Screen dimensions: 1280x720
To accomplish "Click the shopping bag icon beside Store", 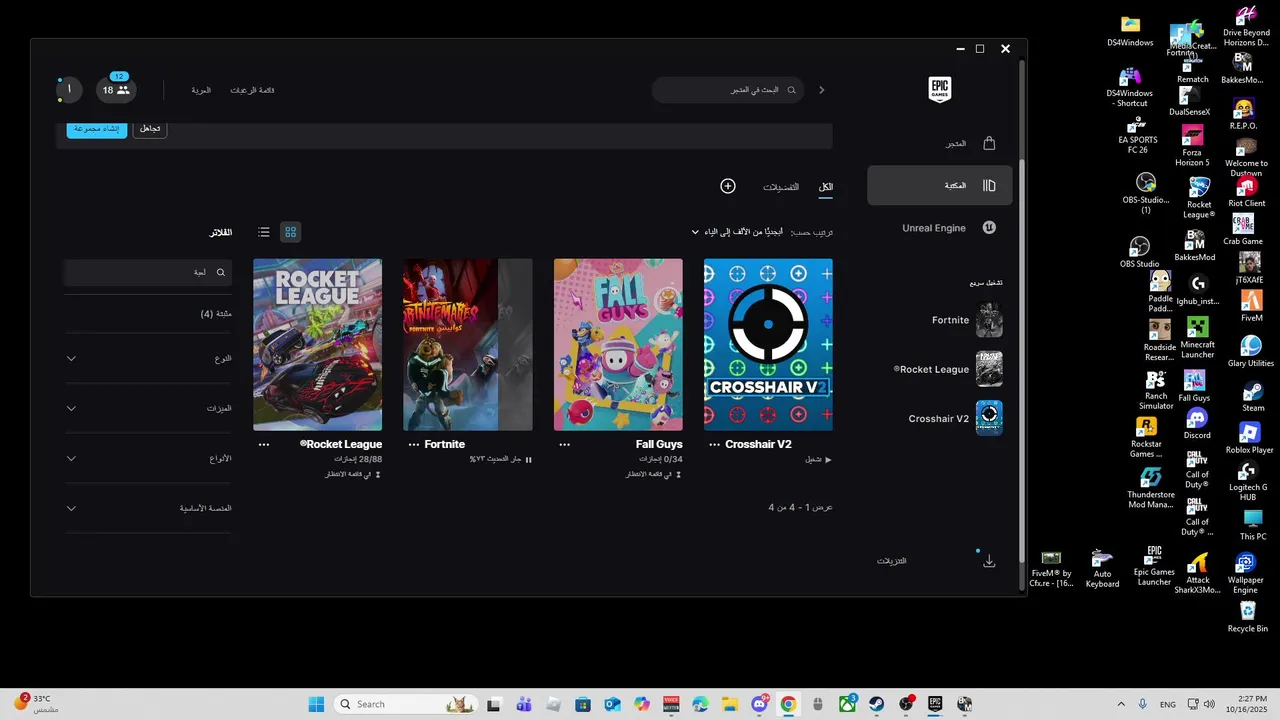I will [x=989, y=143].
